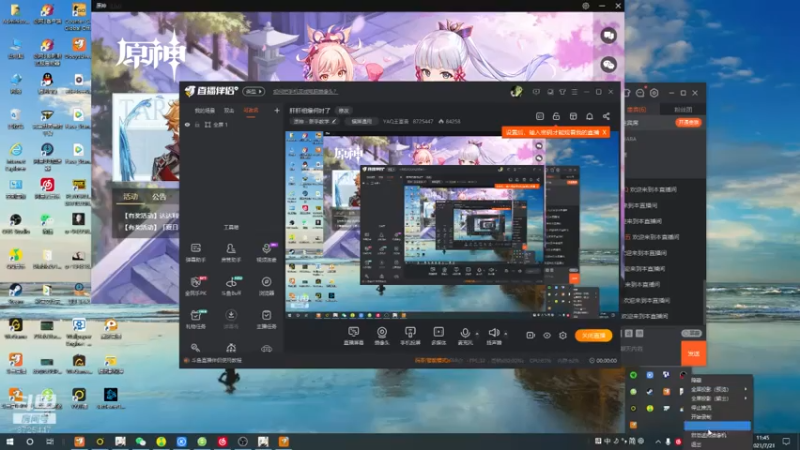The width and height of the screenshot is (800, 450).
Task: Click the 编辑通用 button under the title
Action: (x=361, y=121)
